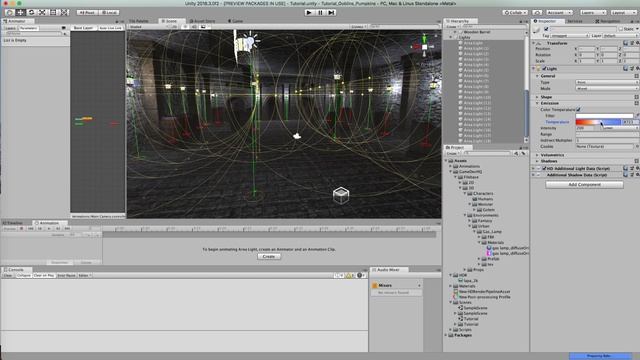The width and height of the screenshot is (640, 360).
Task: Toggle Local handle rotation button
Action: [109, 13]
